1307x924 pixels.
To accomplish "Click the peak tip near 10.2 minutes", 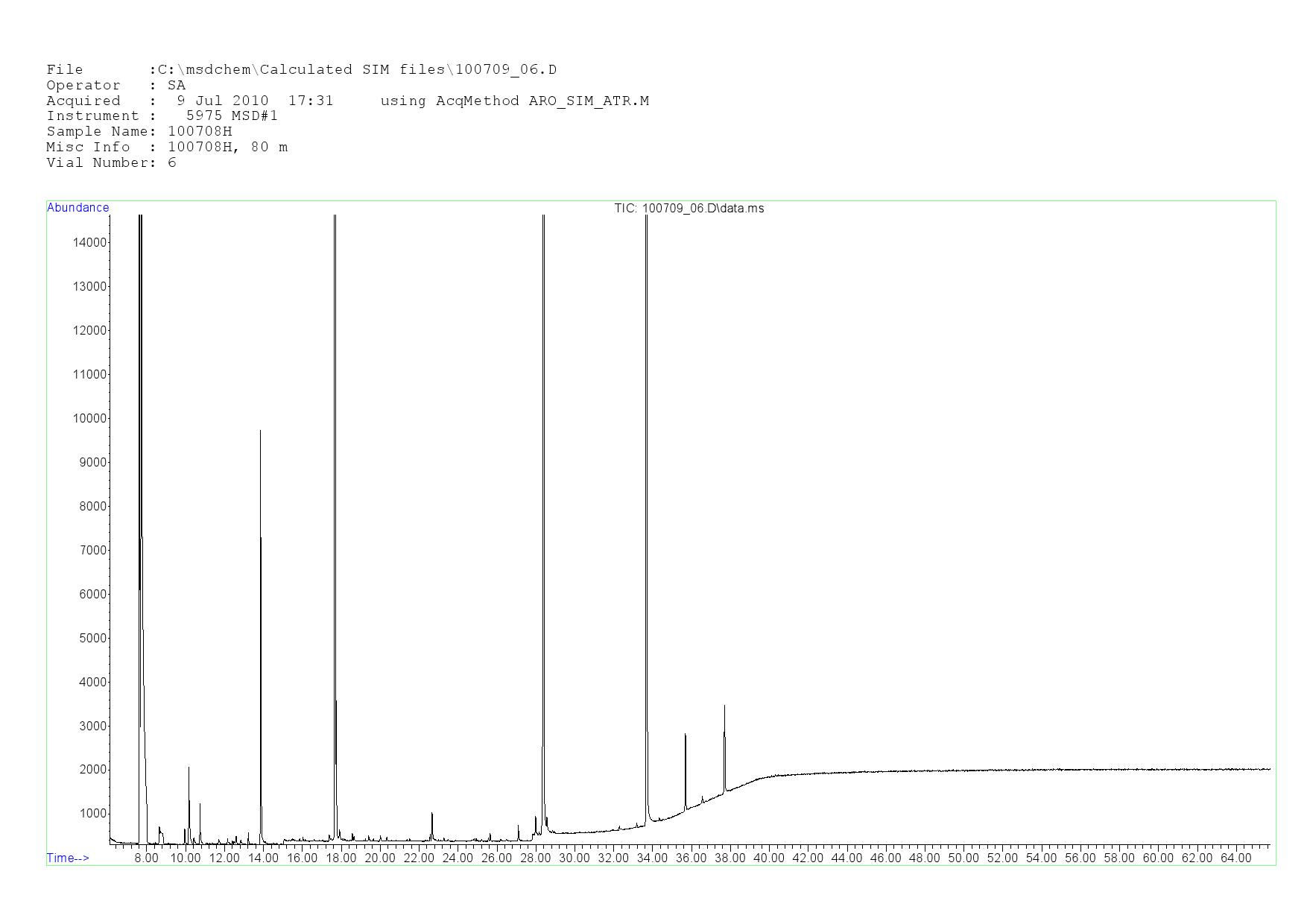I will 189,768.
